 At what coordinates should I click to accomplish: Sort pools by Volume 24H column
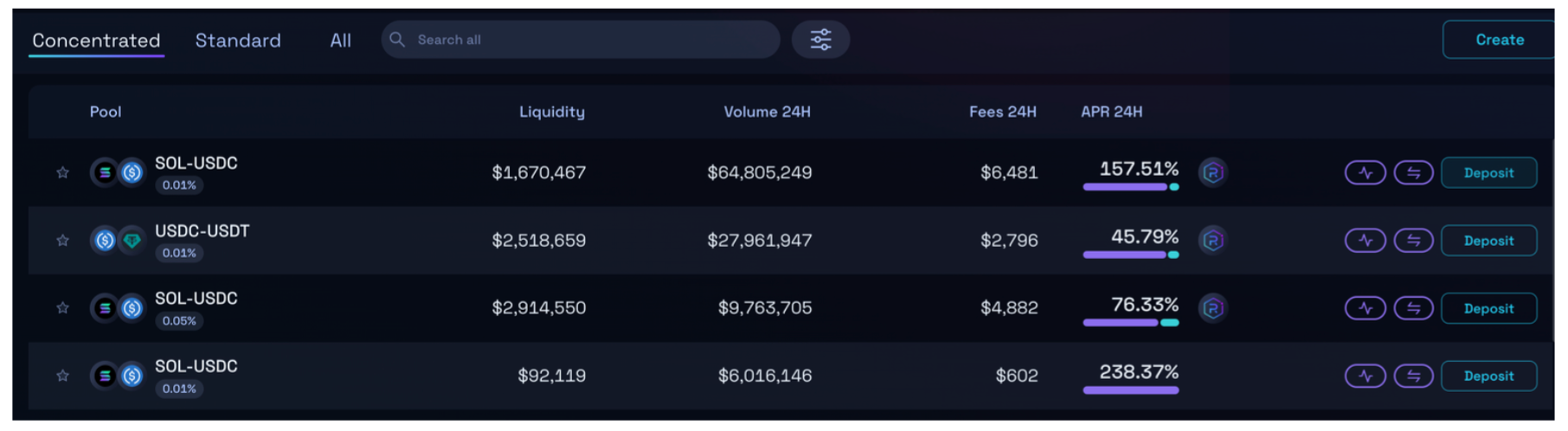(767, 112)
